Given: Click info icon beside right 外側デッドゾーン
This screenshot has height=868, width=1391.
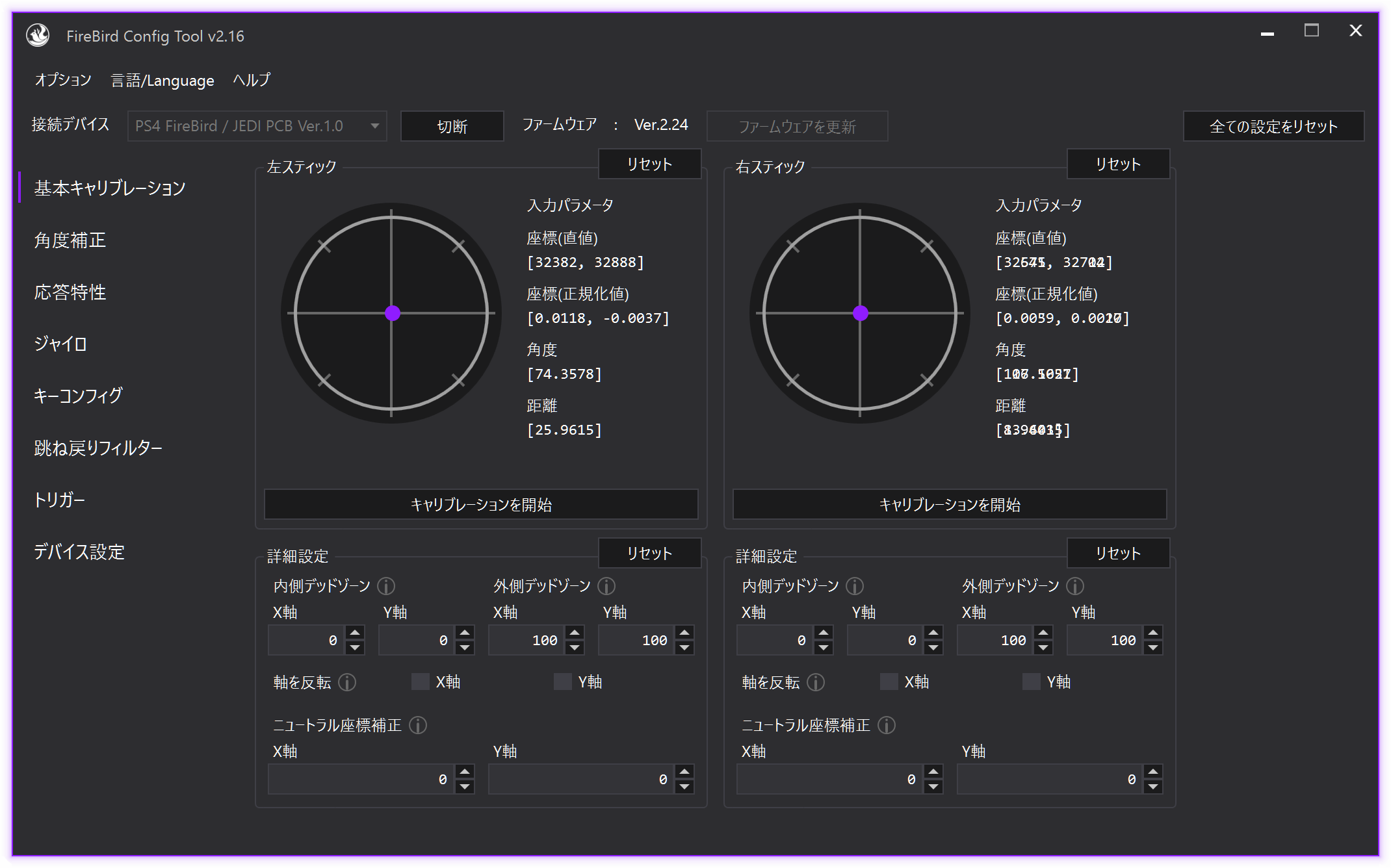Looking at the screenshot, I should [x=1075, y=587].
